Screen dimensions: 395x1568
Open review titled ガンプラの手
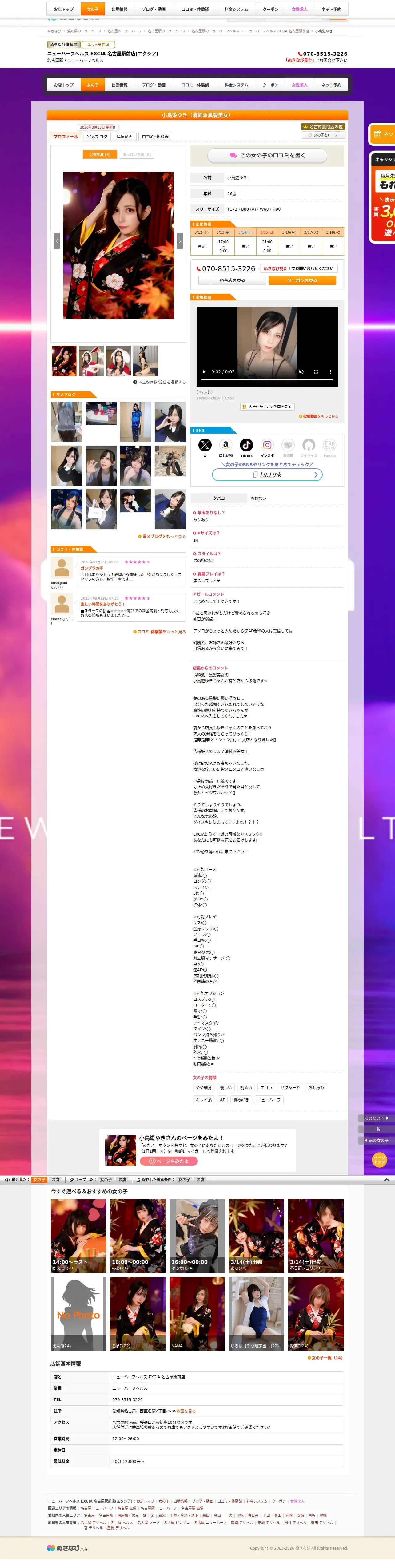92,568
